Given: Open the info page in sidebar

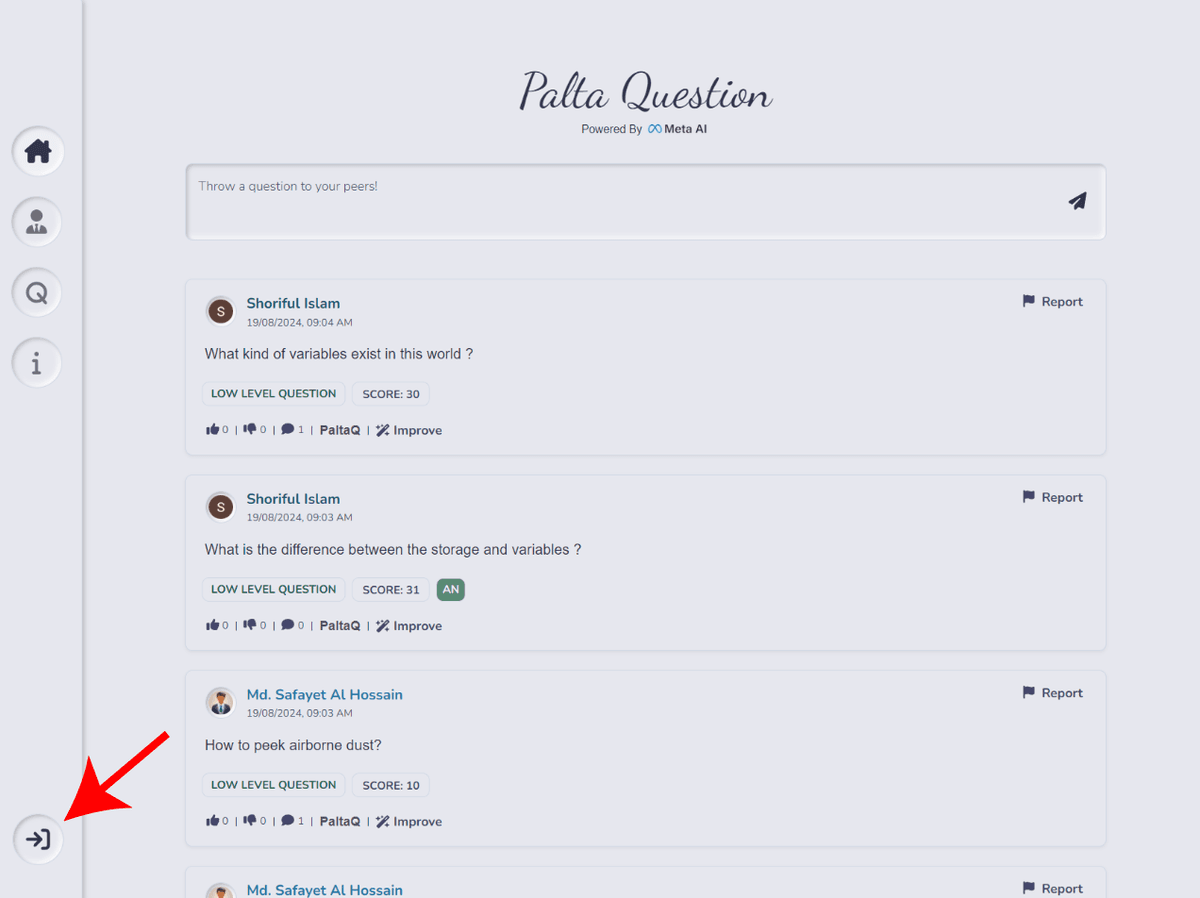Looking at the screenshot, I should [x=37, y=363].
